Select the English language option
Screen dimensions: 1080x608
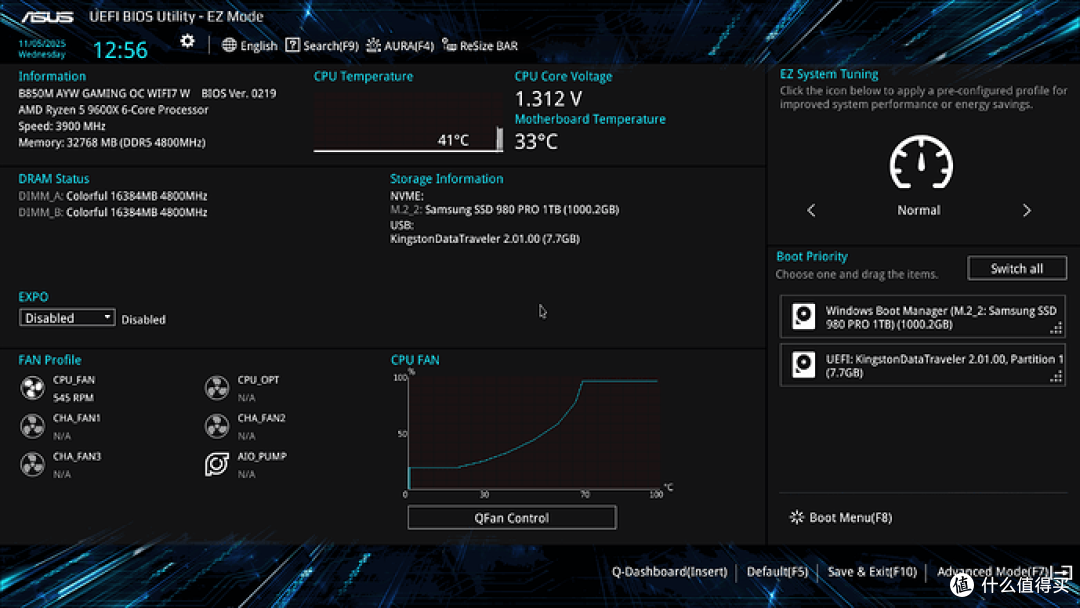coord(258,45)
